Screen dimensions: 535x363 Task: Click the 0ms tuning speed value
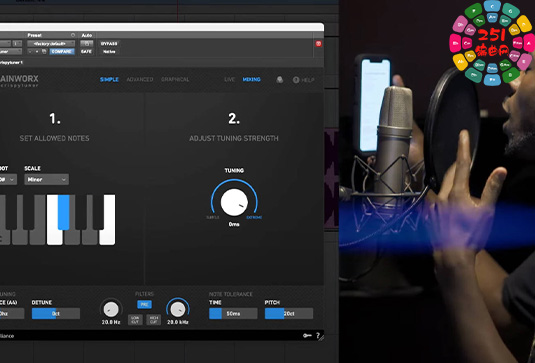click(234, 224)
